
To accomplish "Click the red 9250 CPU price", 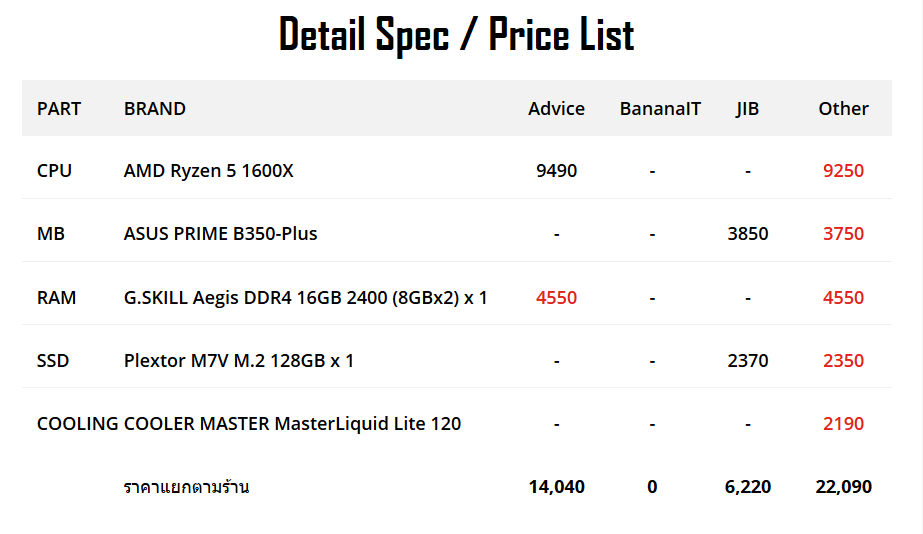I will (x=843, y=170).
